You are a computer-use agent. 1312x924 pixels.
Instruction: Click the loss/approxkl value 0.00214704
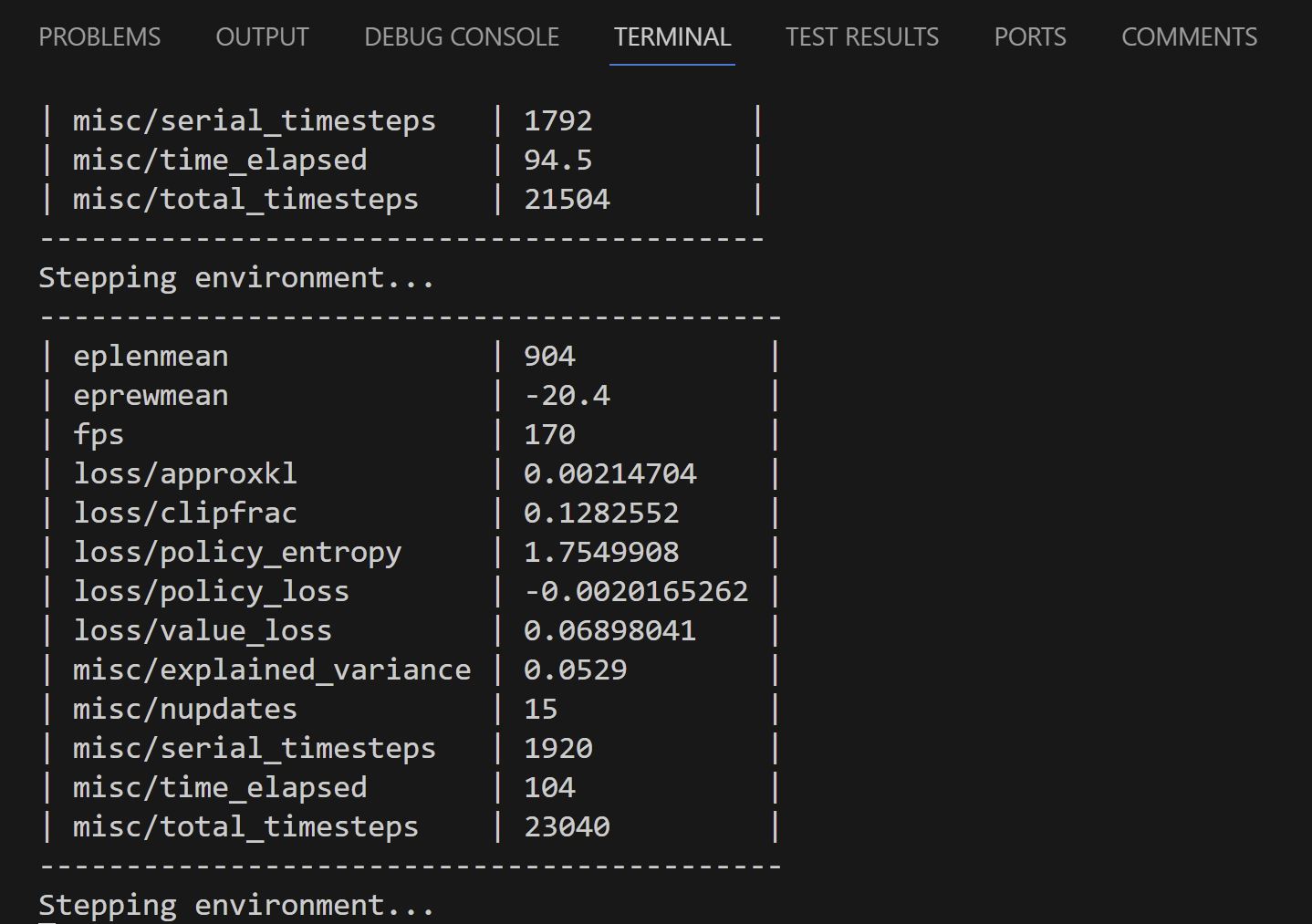tap(609, 473)
